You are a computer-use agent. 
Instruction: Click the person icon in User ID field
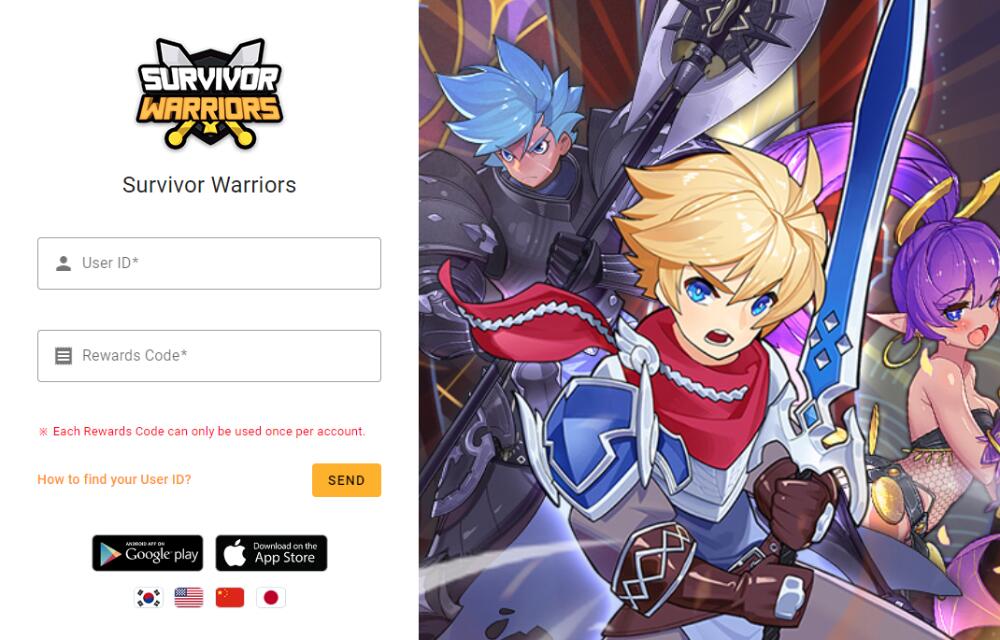[63, 263]
